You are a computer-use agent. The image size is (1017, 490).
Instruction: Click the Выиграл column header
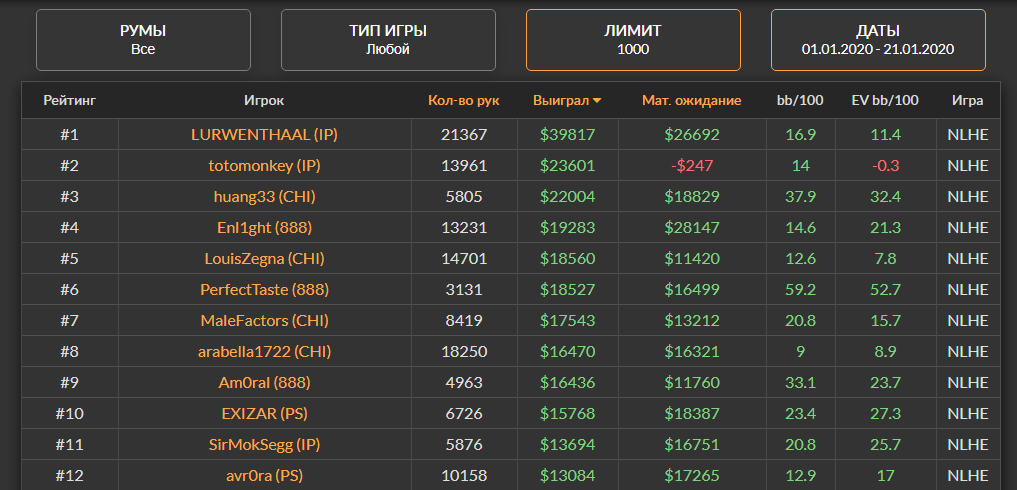tap(561, 101)
